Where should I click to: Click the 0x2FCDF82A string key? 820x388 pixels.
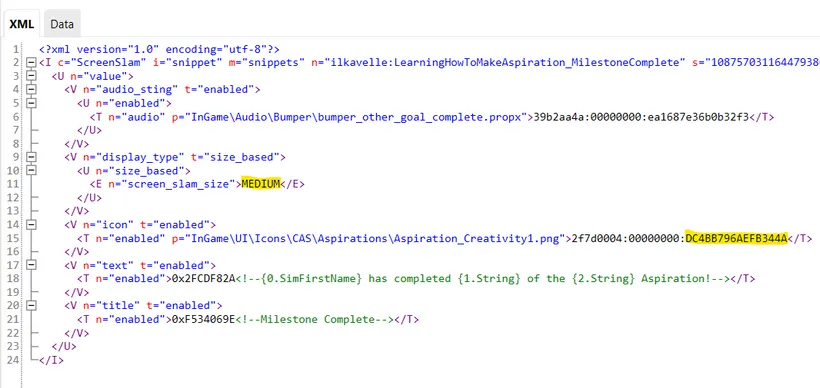pos(204,279)
